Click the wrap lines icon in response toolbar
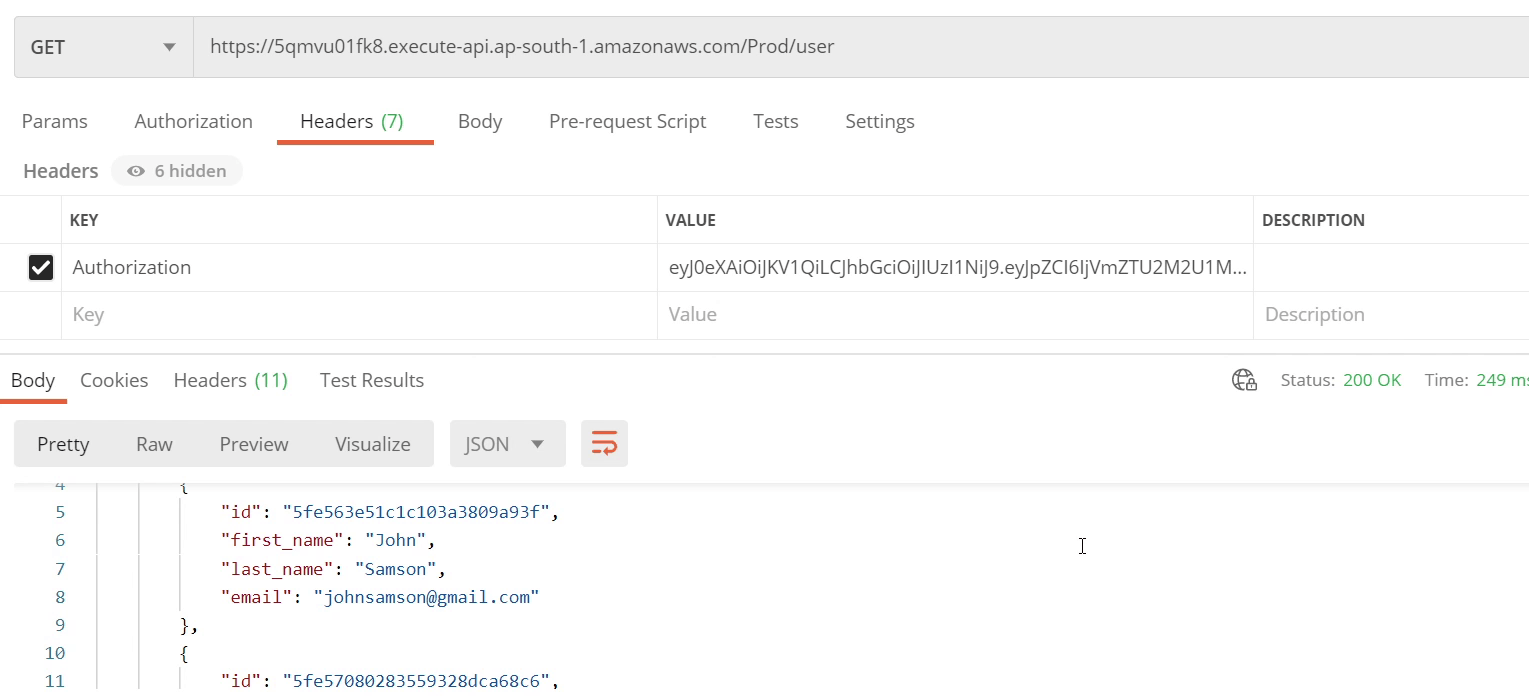Screen dimensions: 1529x696 point(604,444)
